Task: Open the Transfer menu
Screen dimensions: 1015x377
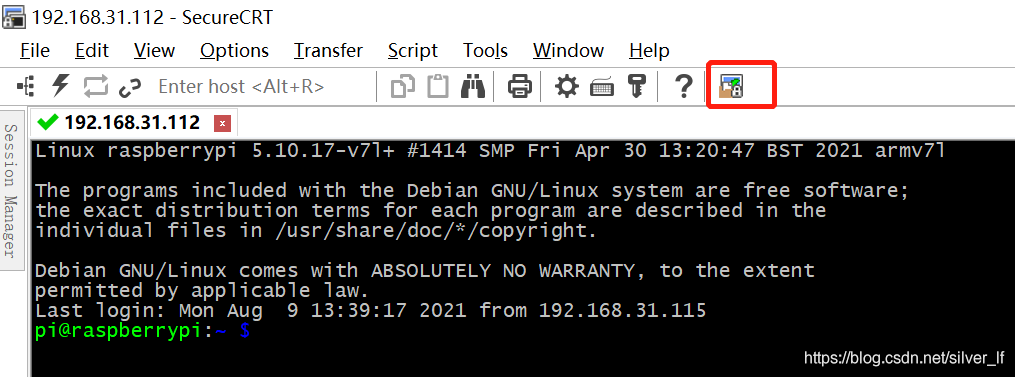Action: 328,51
